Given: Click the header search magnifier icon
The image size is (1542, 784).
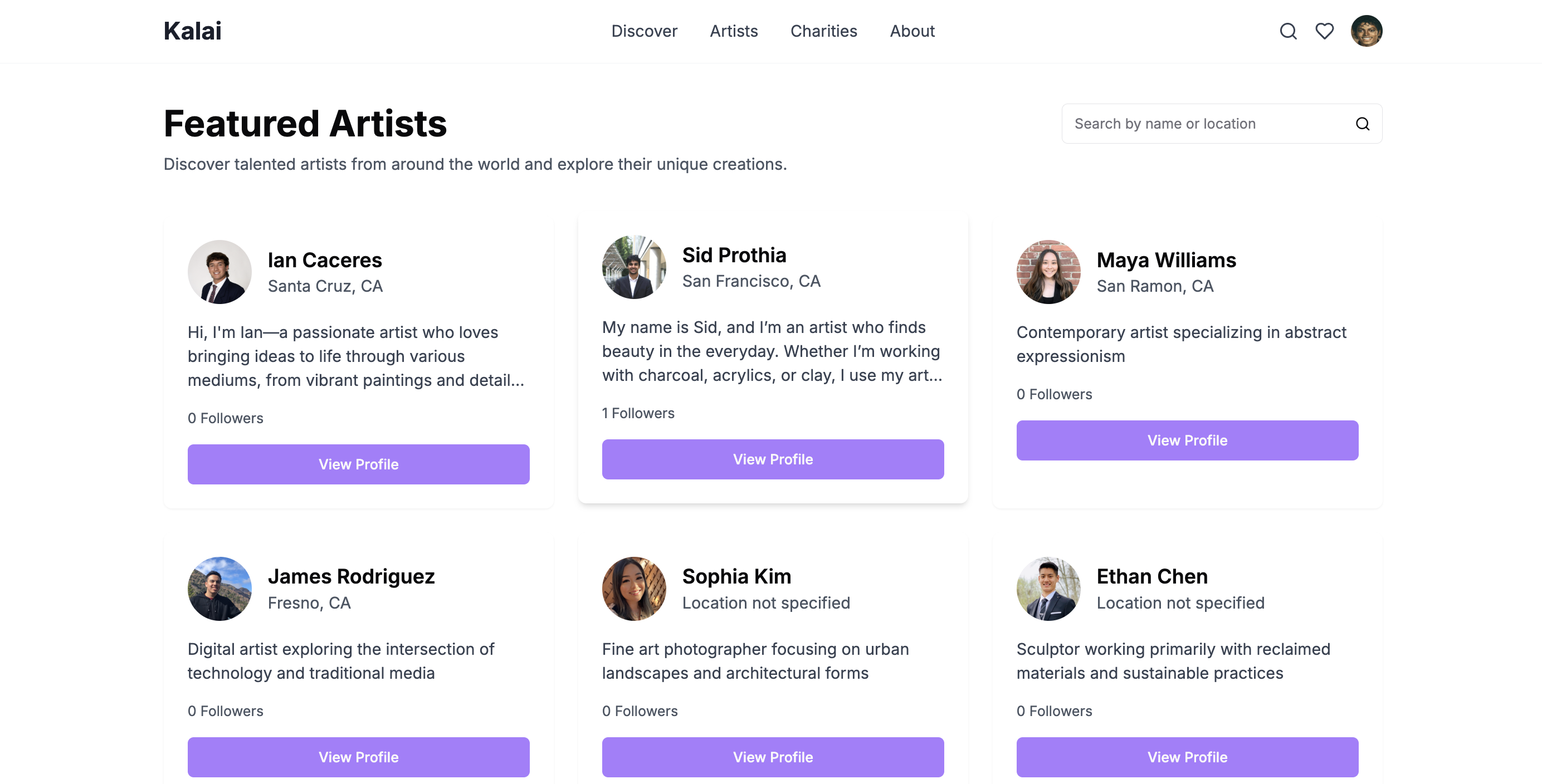Looking at the screenshot, I should (x=1287, y=31).
